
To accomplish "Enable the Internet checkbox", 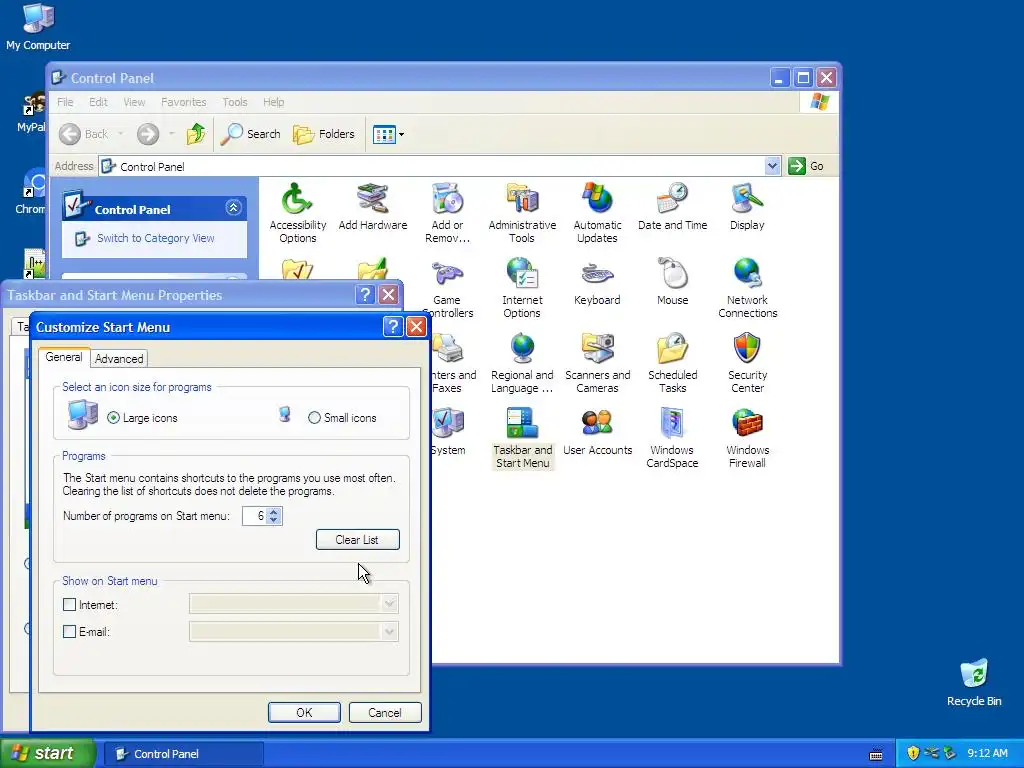I will click(69, 605).
